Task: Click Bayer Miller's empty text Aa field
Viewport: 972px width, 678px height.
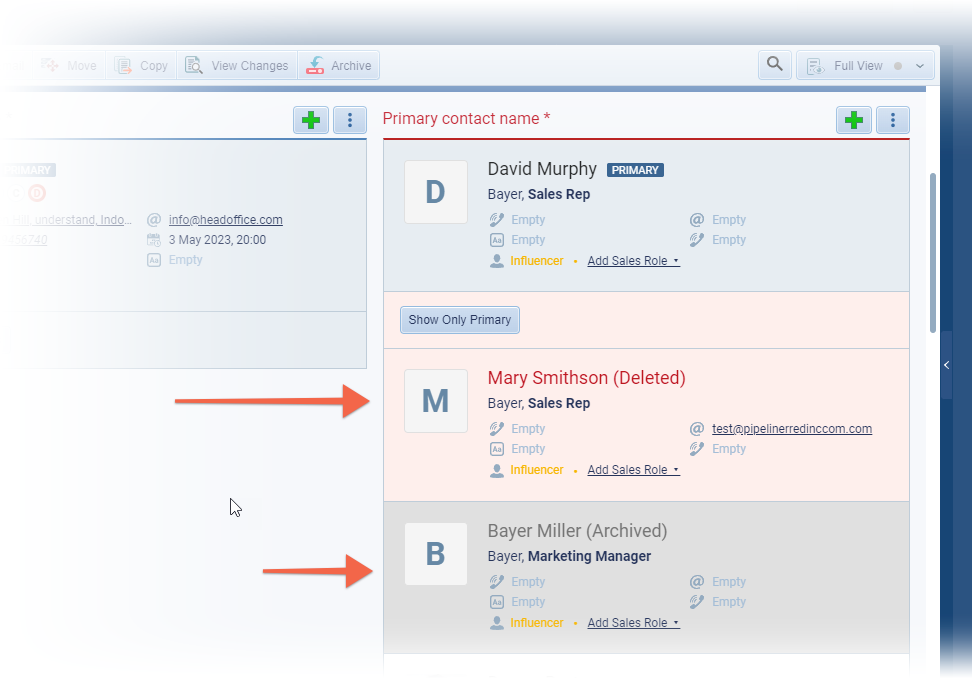Action: [528, 602]
